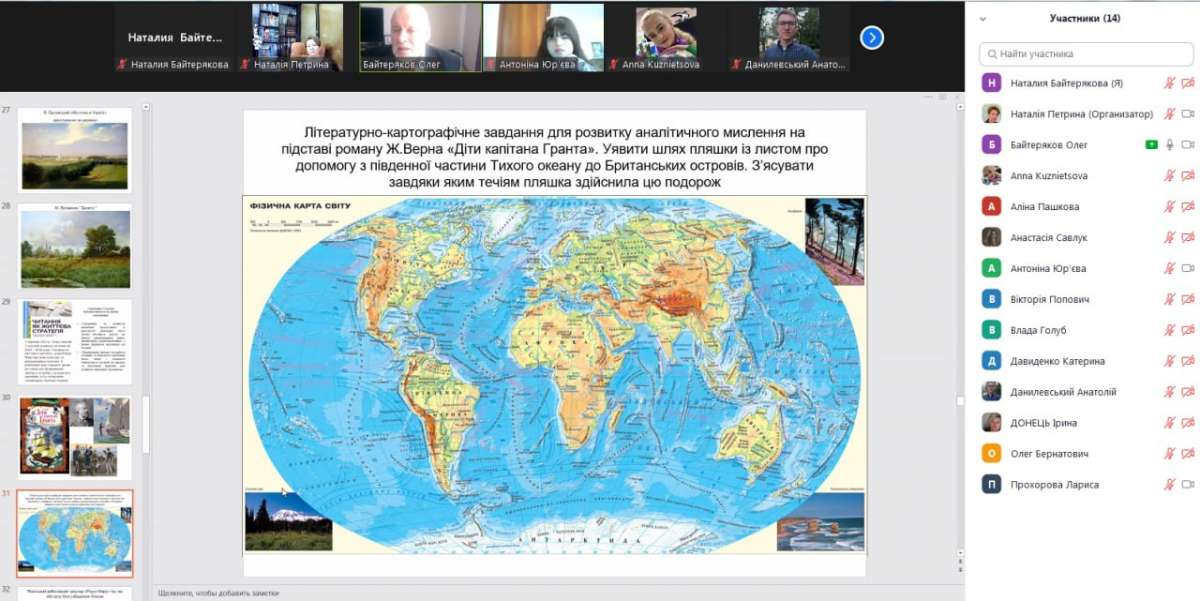Click camera icon next to Антоніна Юр'єва
The image size is (1200, 601).
coord(1188,269)
